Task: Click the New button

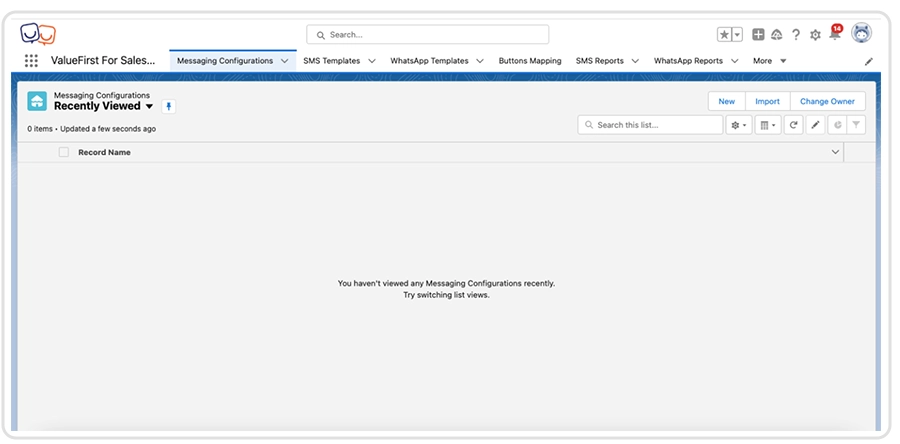Action: pyautogui.click(x=726, y=101)
